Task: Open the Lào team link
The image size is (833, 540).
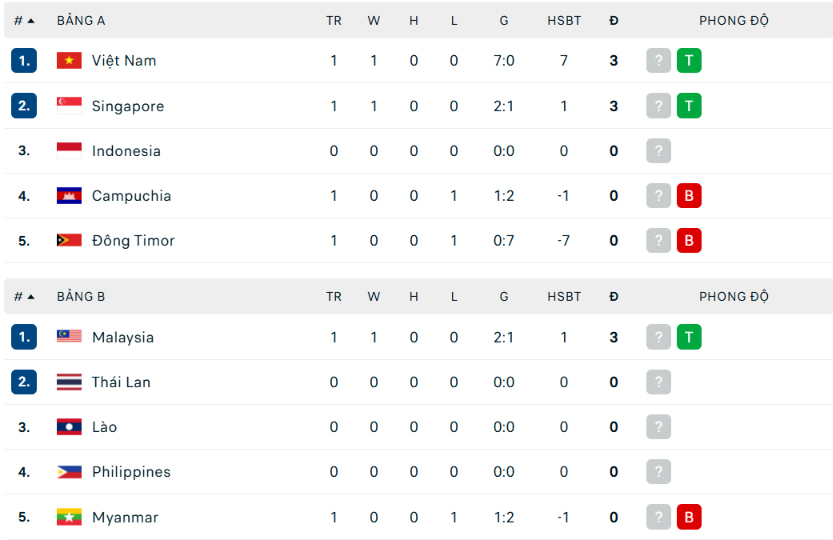Action: click(104, 427)
